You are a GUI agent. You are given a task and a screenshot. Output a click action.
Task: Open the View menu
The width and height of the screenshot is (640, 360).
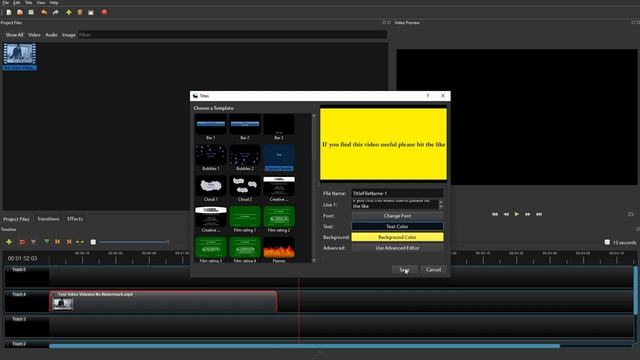click(41, 2)
